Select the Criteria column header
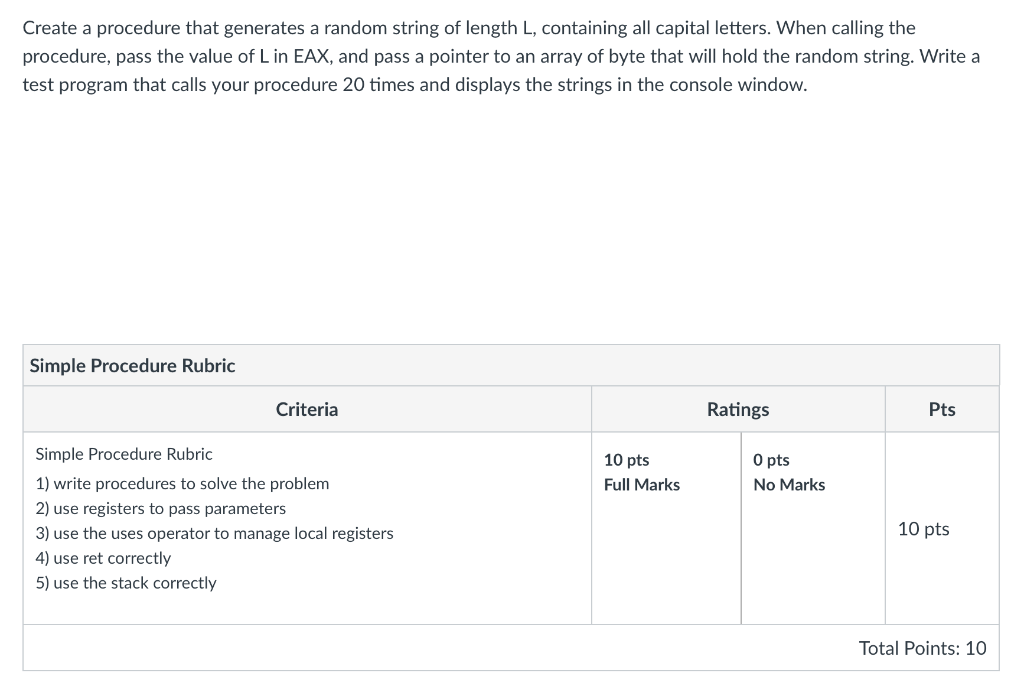Image resolution: width=1024 pixels, height=689 pixels. [307, 409]
